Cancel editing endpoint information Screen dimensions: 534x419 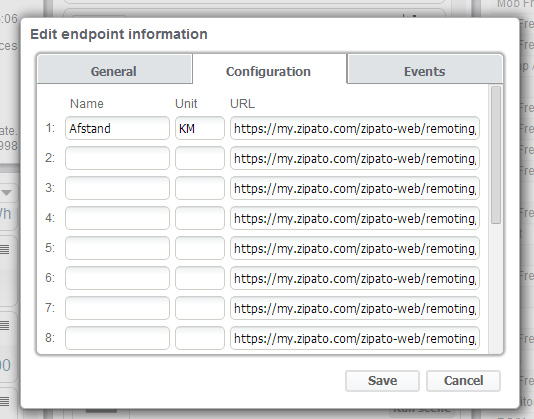463,381
